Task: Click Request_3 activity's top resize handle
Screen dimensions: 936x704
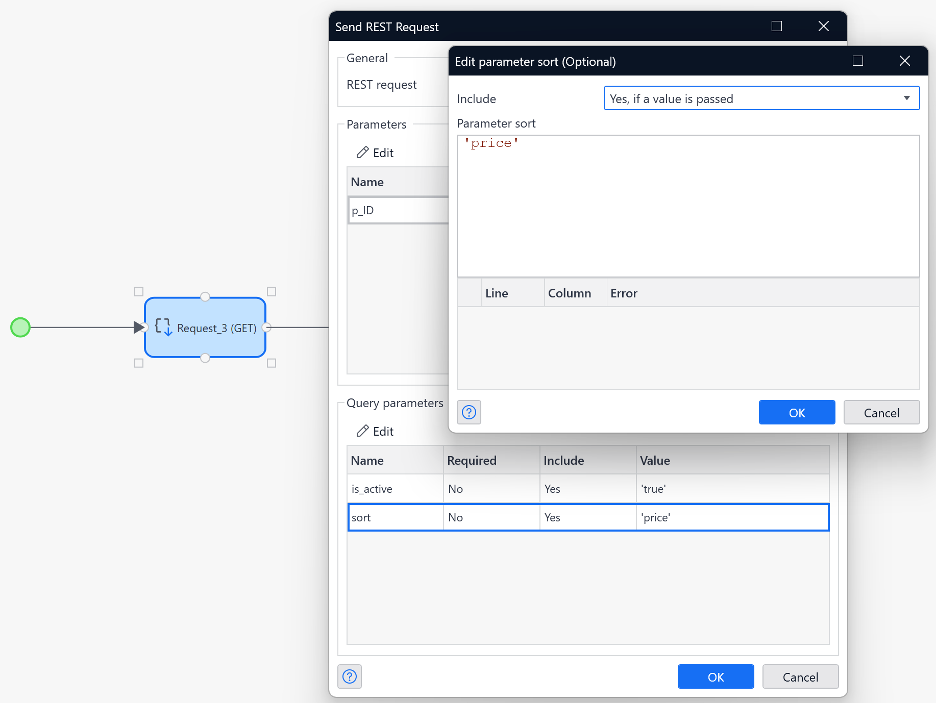Action: (205, 297)
